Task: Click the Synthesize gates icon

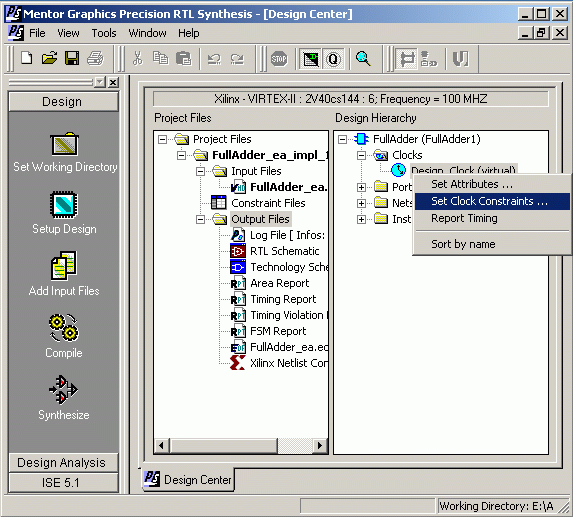Action: click(x=63, y=390)
